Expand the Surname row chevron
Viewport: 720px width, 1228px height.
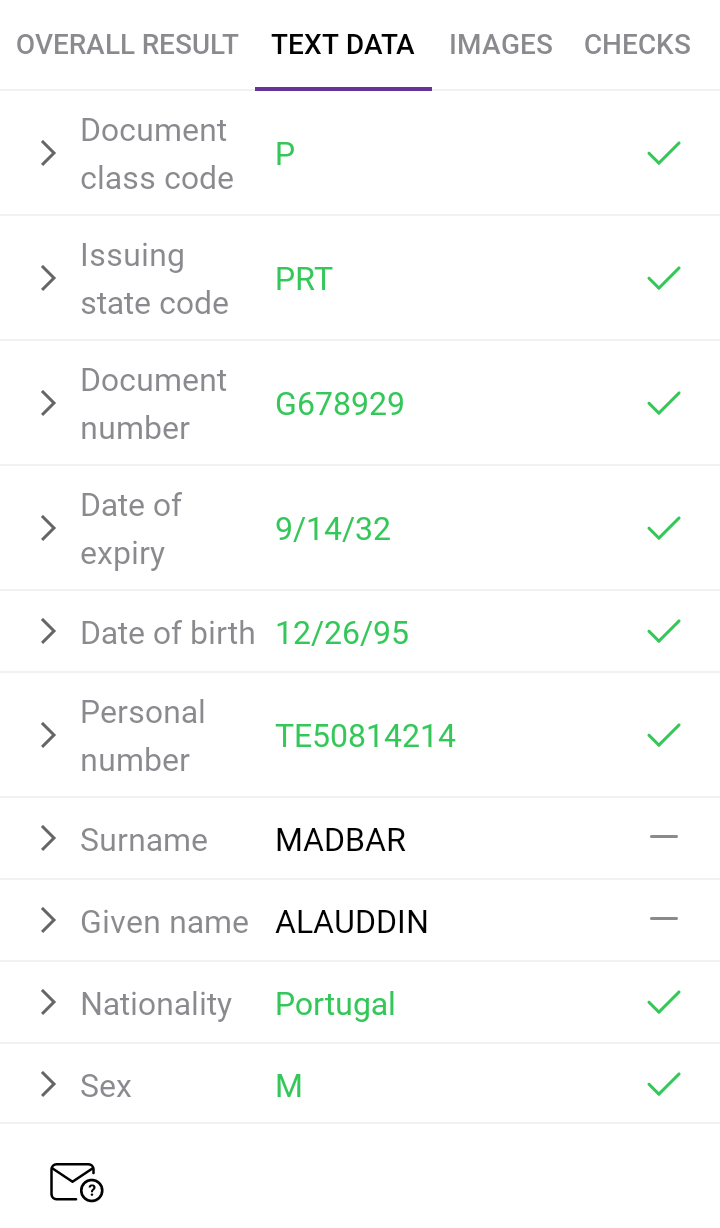pyautogui.click(x=47, y=838)
